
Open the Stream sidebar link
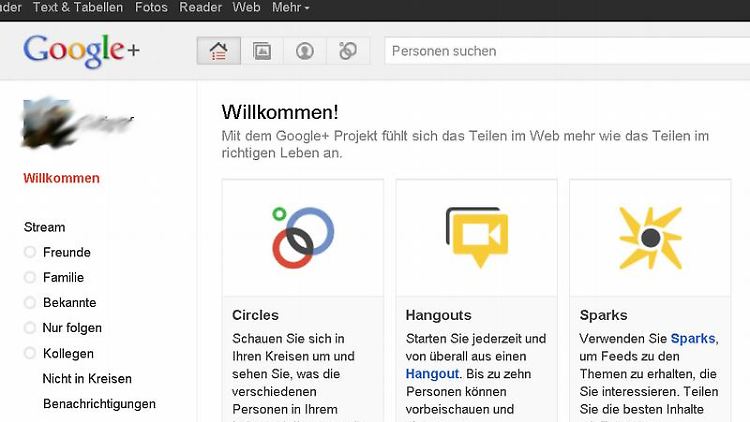pyautogui.click(x=44, y=227)
